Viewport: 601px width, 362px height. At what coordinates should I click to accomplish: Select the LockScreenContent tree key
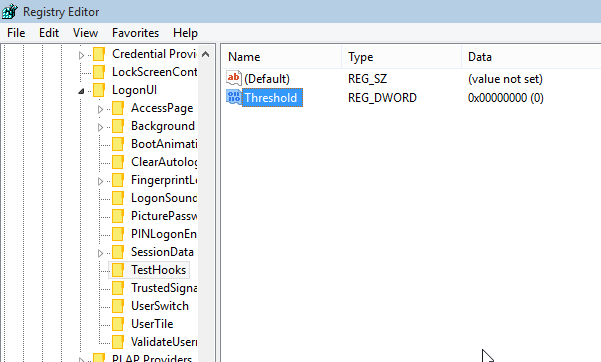[x=154, y=72]
